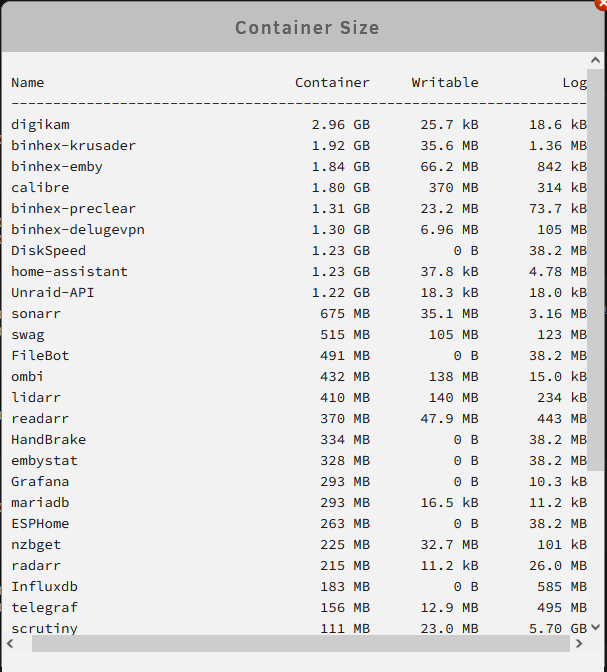
Task: Click the horizontal scrollbar thumb
Action: [x=300, y=643]
